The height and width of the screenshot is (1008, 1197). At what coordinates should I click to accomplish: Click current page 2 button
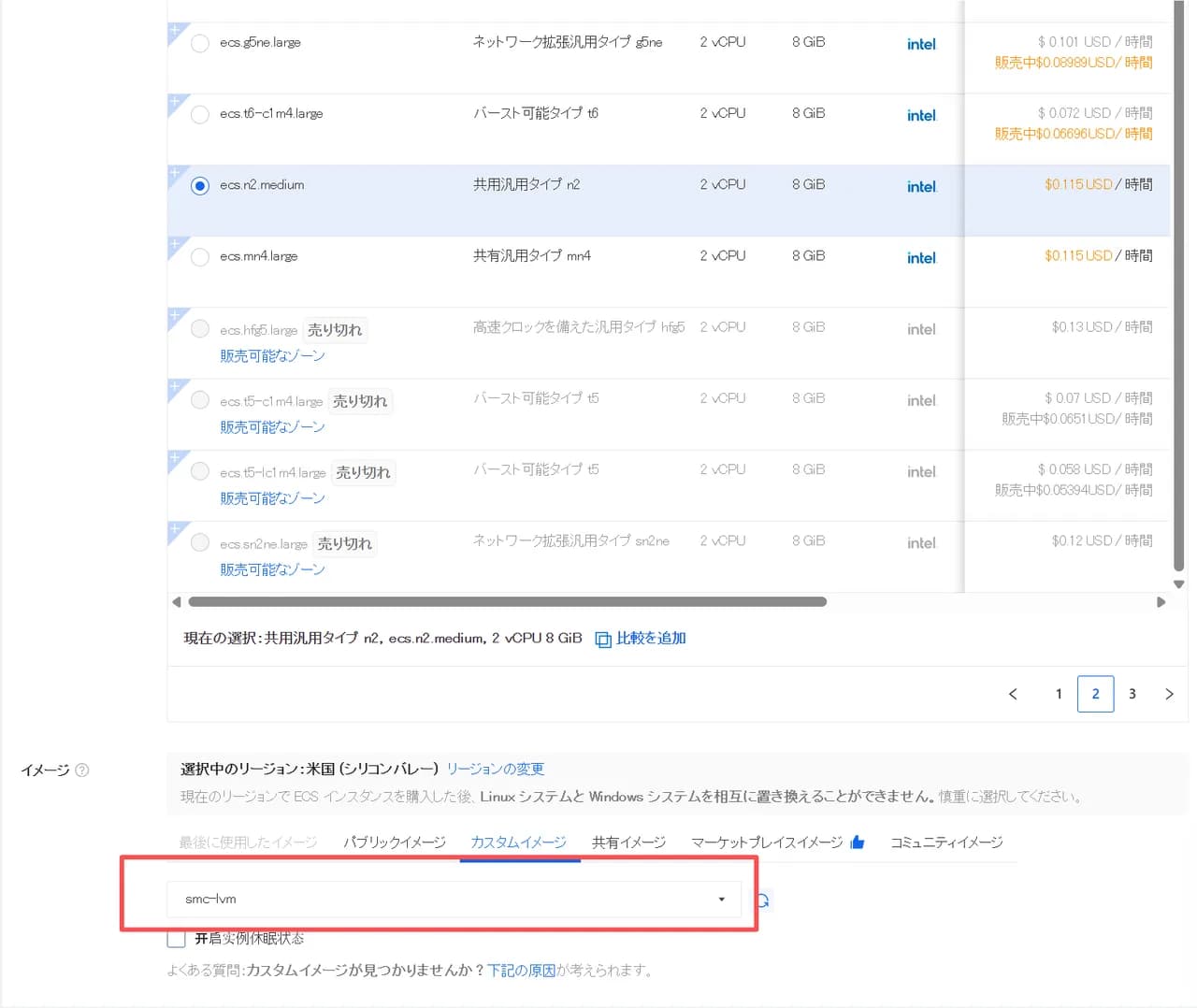(1095, 694)
